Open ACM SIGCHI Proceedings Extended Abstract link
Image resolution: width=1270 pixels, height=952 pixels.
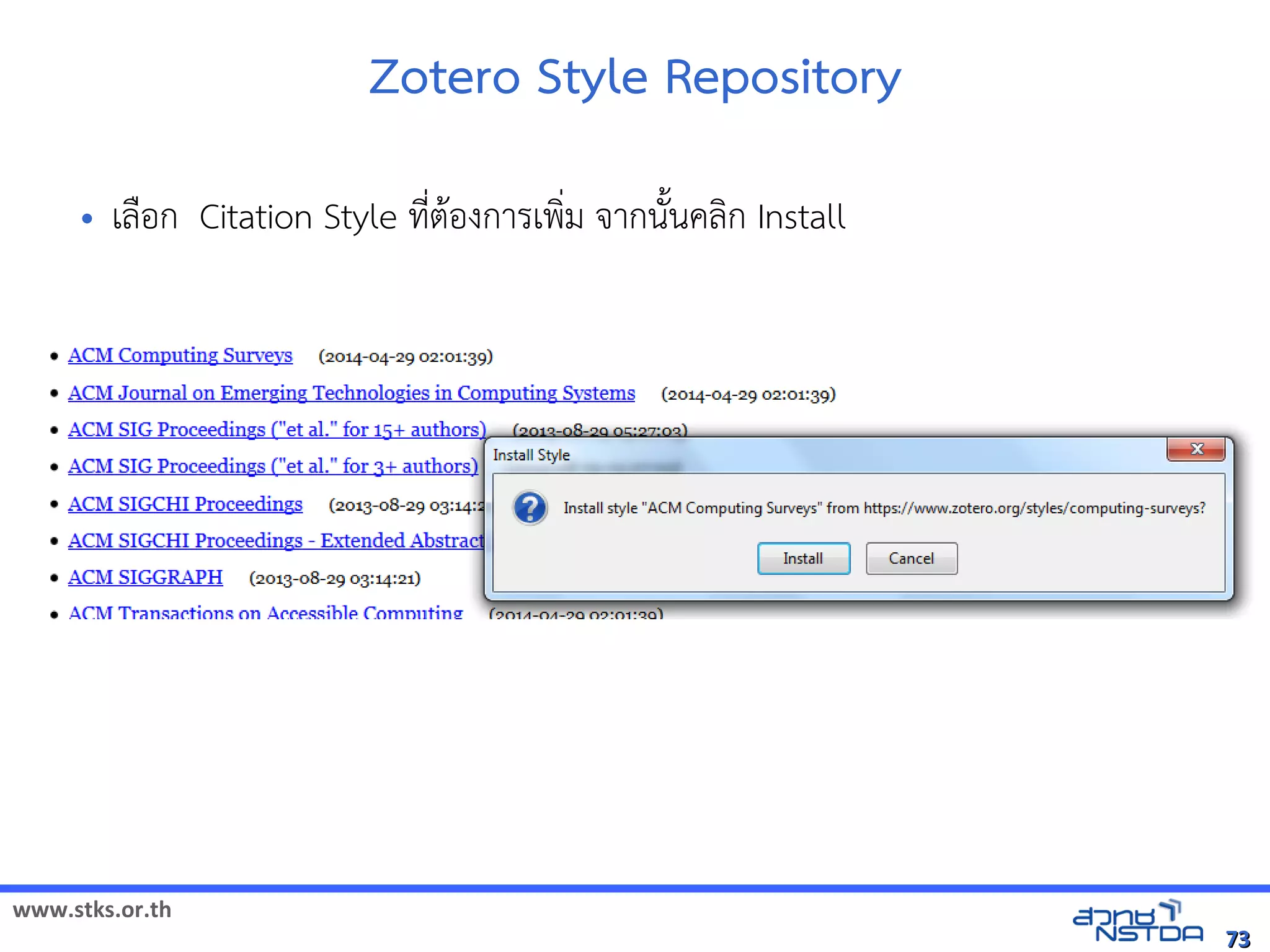[276, 540]
